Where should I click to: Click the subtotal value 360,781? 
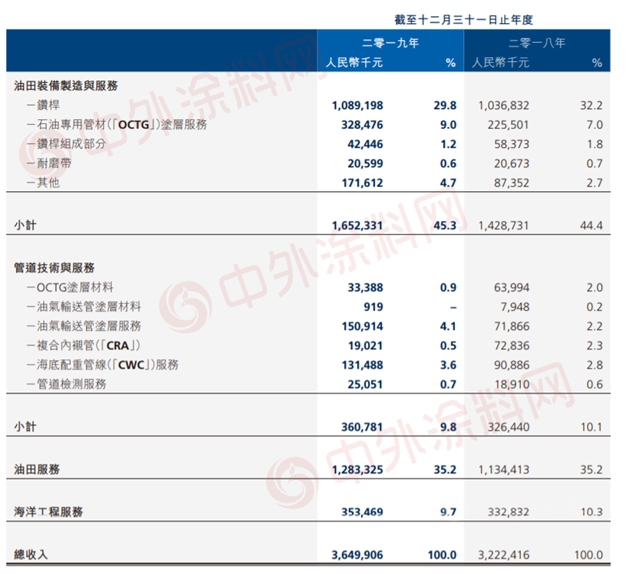point(362,427)
